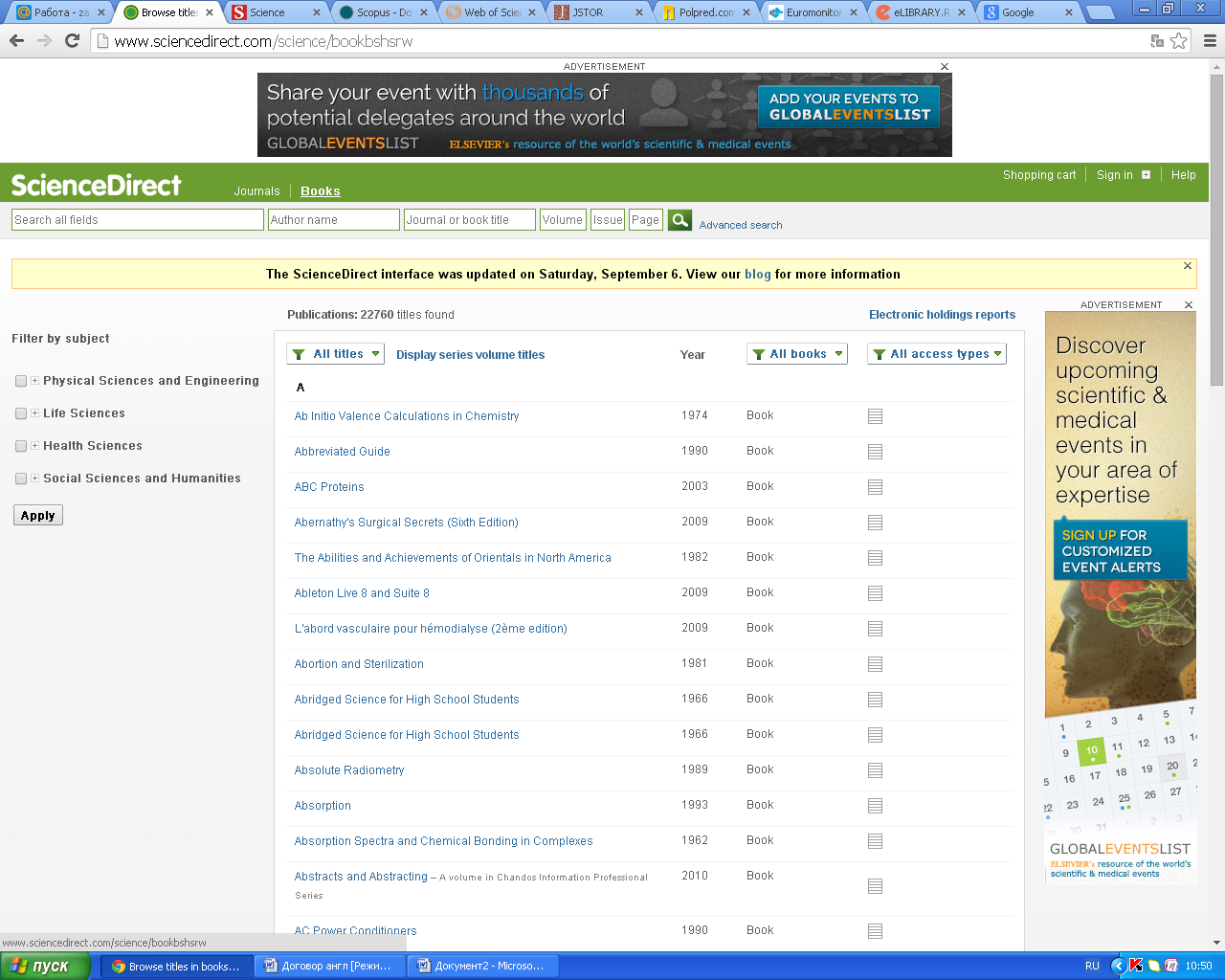Click page vertical scrollbar thumb
Viewport: 1225px width, 980px height.
[1216, 230]
